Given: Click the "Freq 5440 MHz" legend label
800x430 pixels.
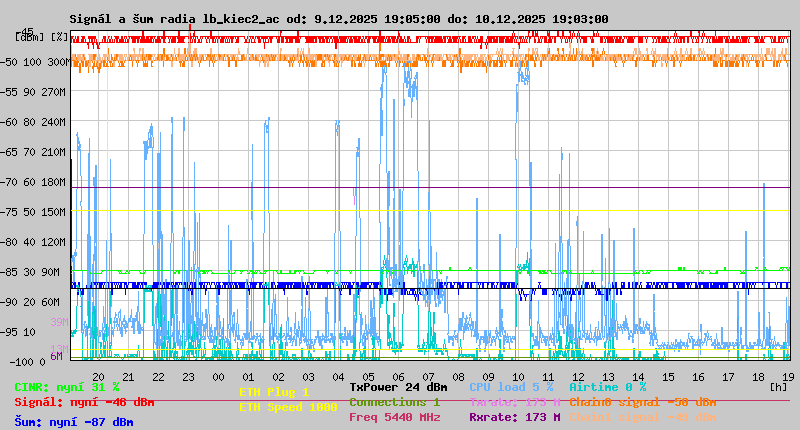Looking at the screenshot, I should pyautogui.click(x=394, y=417).
